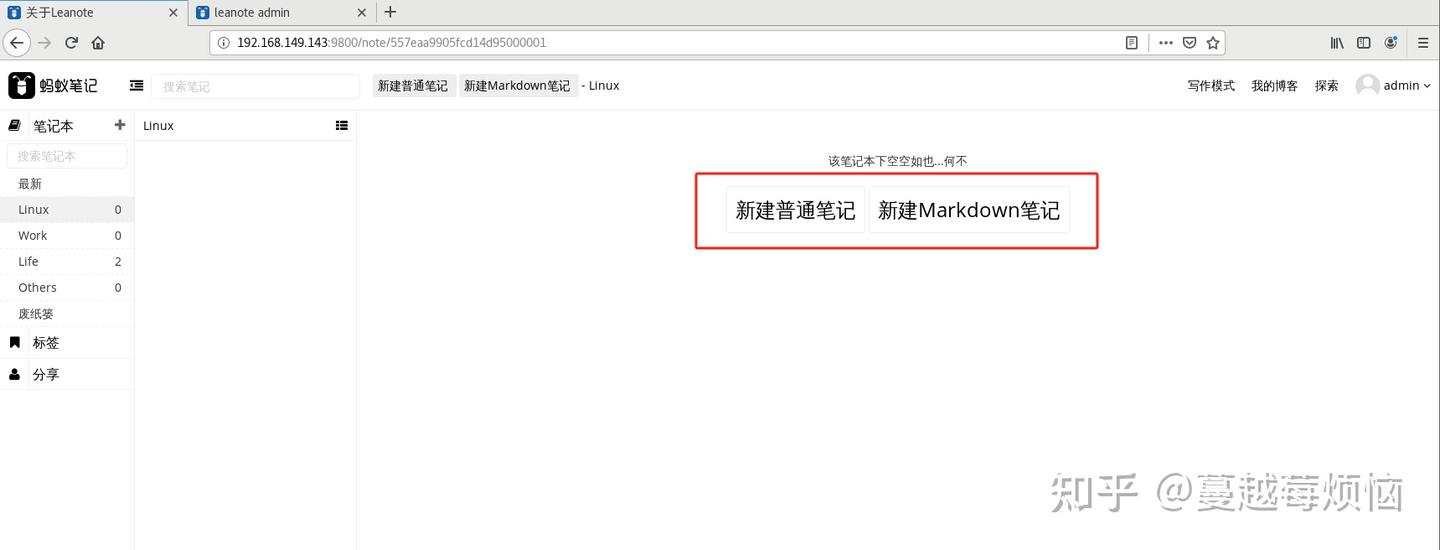The width and height of the screenshot is (1440, 550).
Task: Open the page actions three-dots menu
Action: (x=1166, y=43)
